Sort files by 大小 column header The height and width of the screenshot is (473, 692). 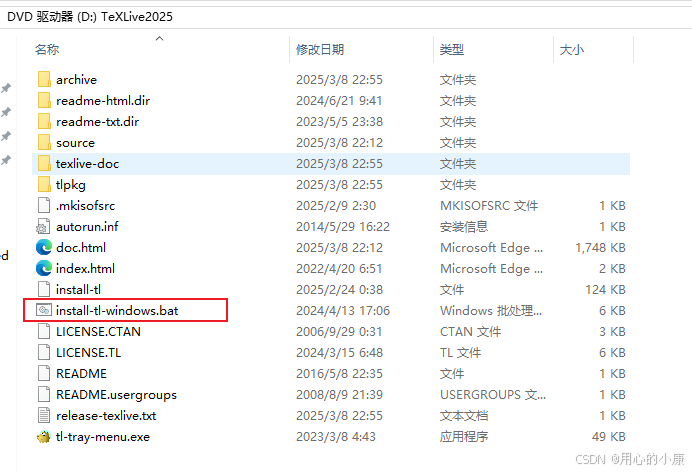(x=572, y=49)
